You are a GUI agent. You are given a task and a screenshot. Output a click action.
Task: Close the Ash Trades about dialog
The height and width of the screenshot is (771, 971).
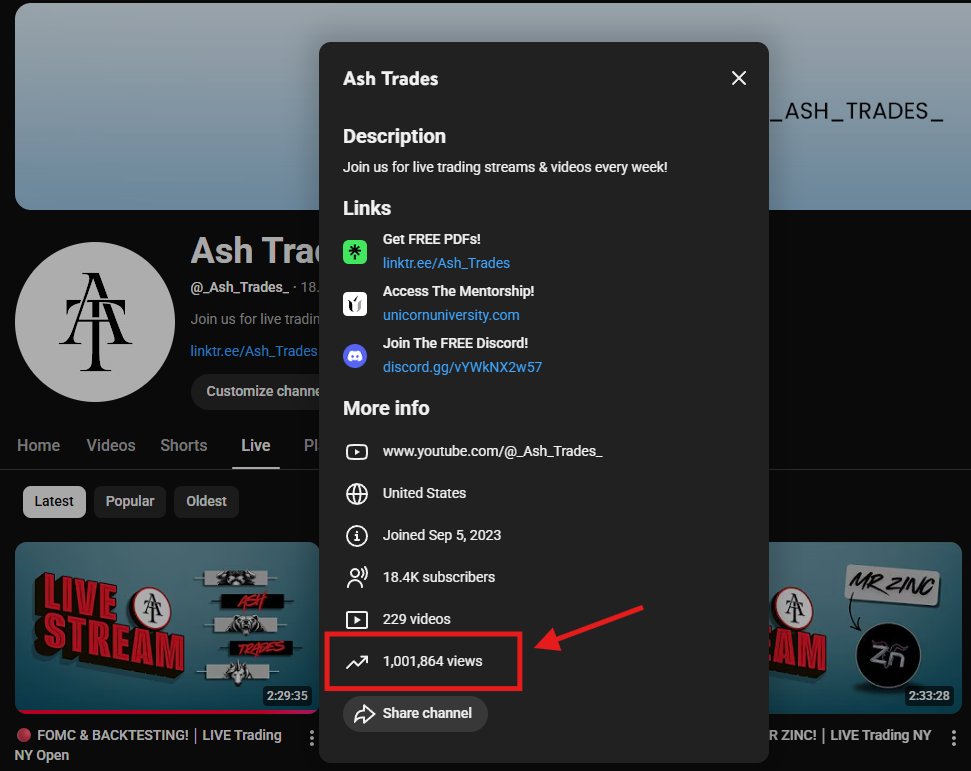pyautogui.click(x=738, y=78)
